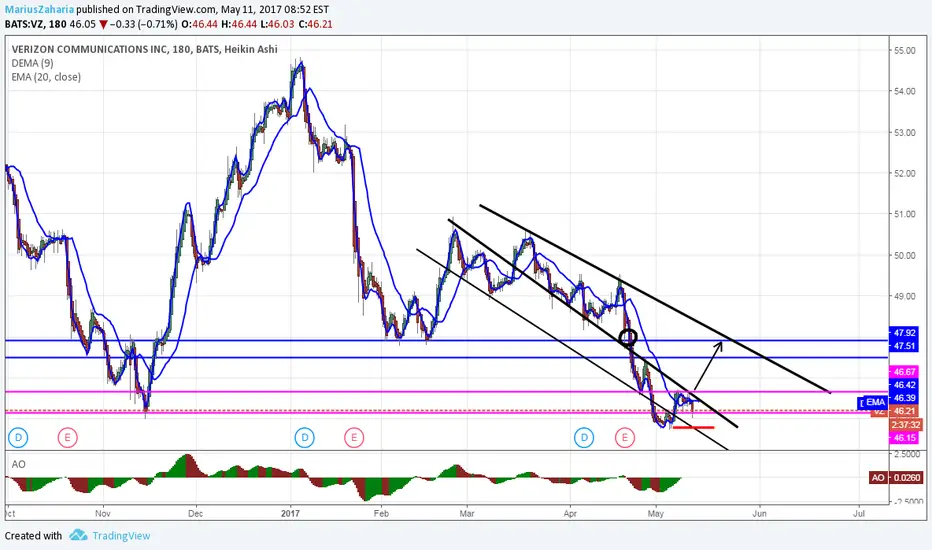Click the 54.00 price axis value

[905, 92]
